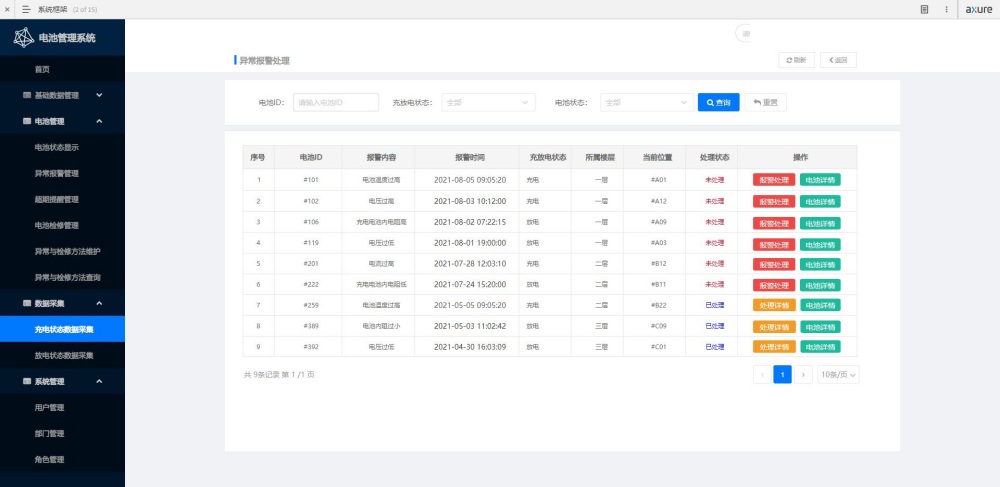Go to previous page arrow

click(x=761, y=375)
